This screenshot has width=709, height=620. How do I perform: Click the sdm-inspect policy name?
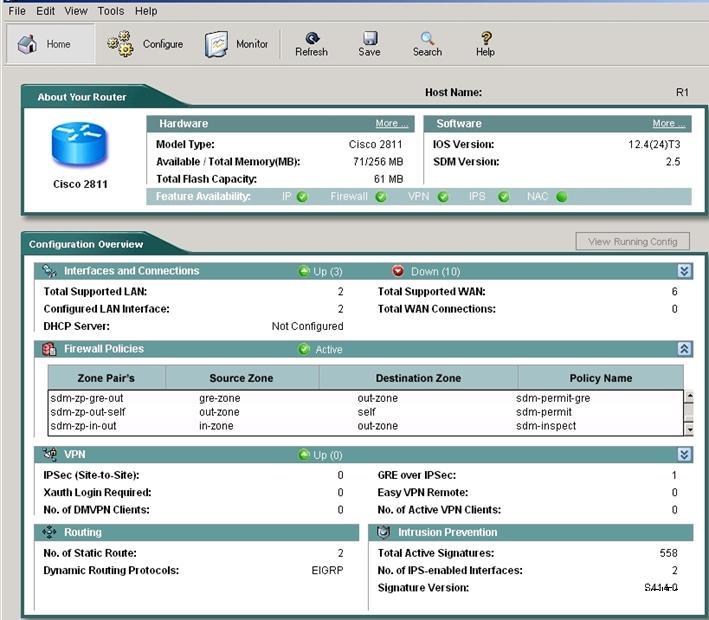546,426
